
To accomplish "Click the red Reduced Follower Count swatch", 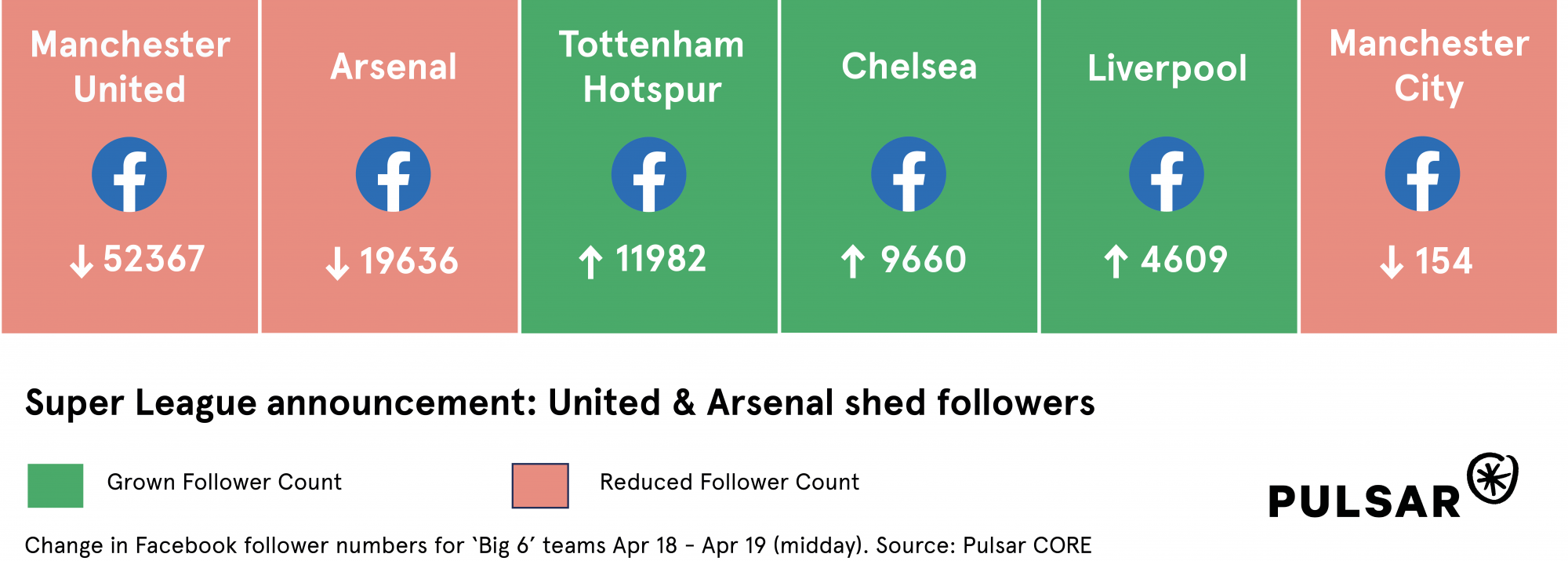I will point(540,486).
